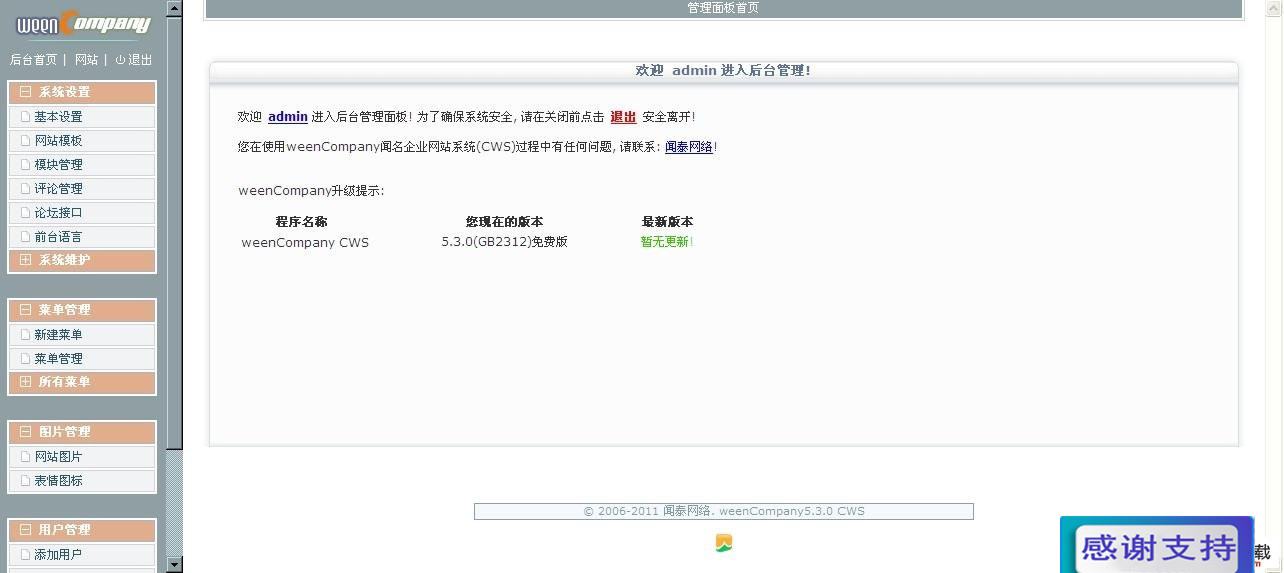This screenshot has height=573, width=1284.
Task: Click the sidebar scrollbar up arrow
Action: [x=174, y=8]
